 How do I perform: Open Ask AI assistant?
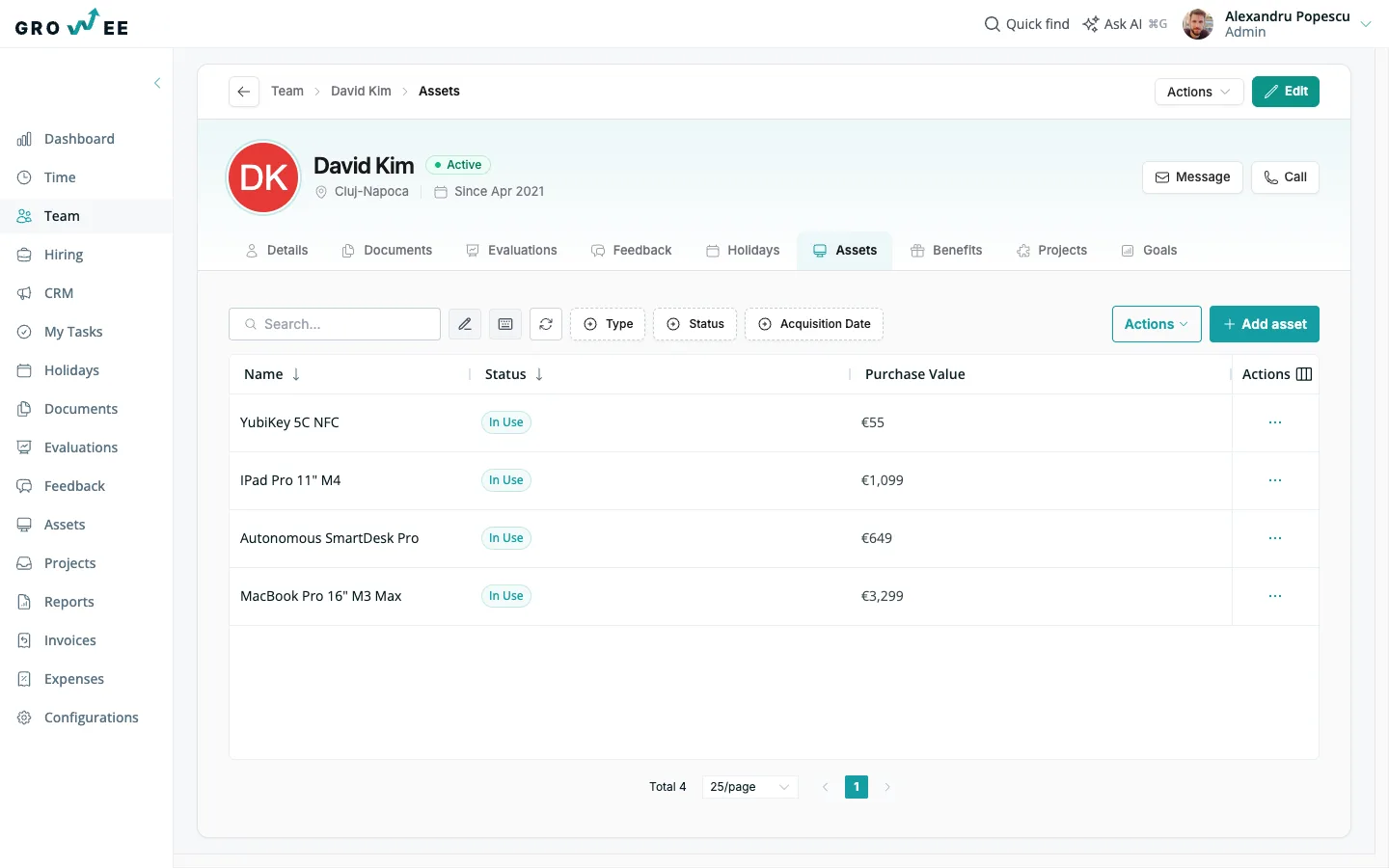point(1125,24)
